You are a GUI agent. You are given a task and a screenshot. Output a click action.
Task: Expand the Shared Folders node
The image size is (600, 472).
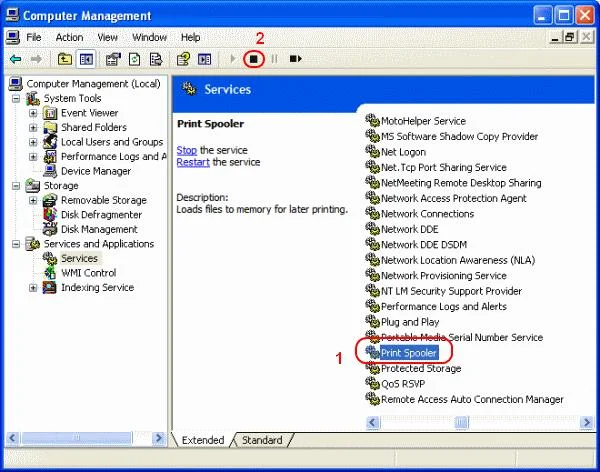coord(33,127)
